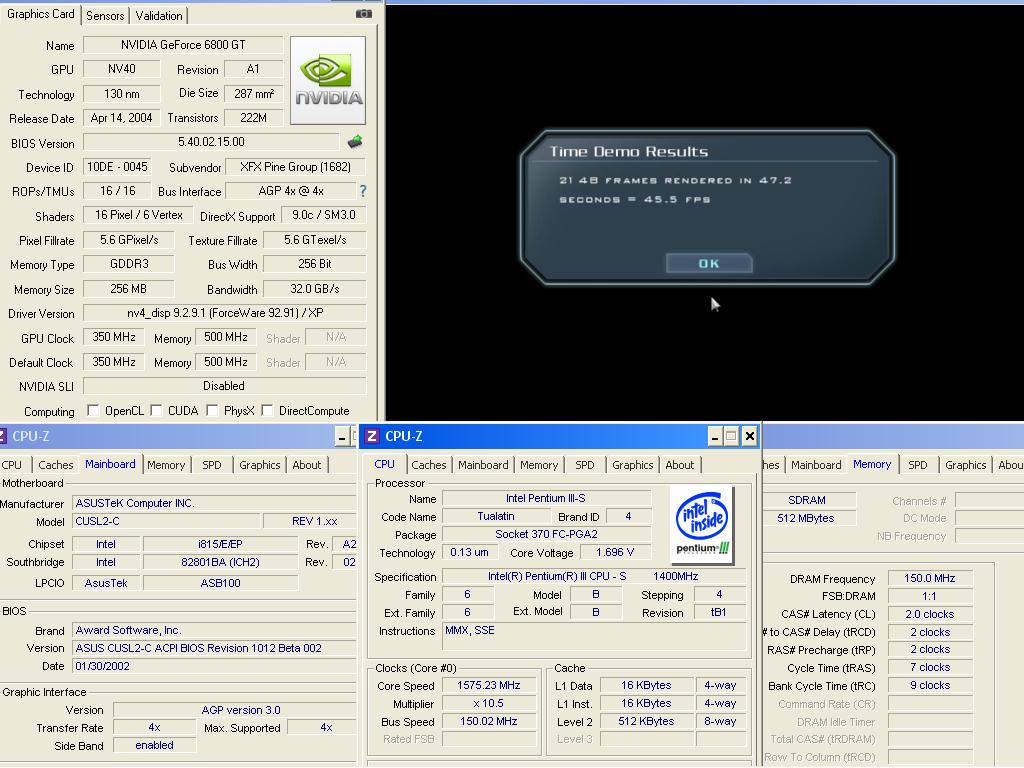Click the Multiplier value x 10.5
The height and width of the screenshot is (768, 1024).
[x=488, y=703]
